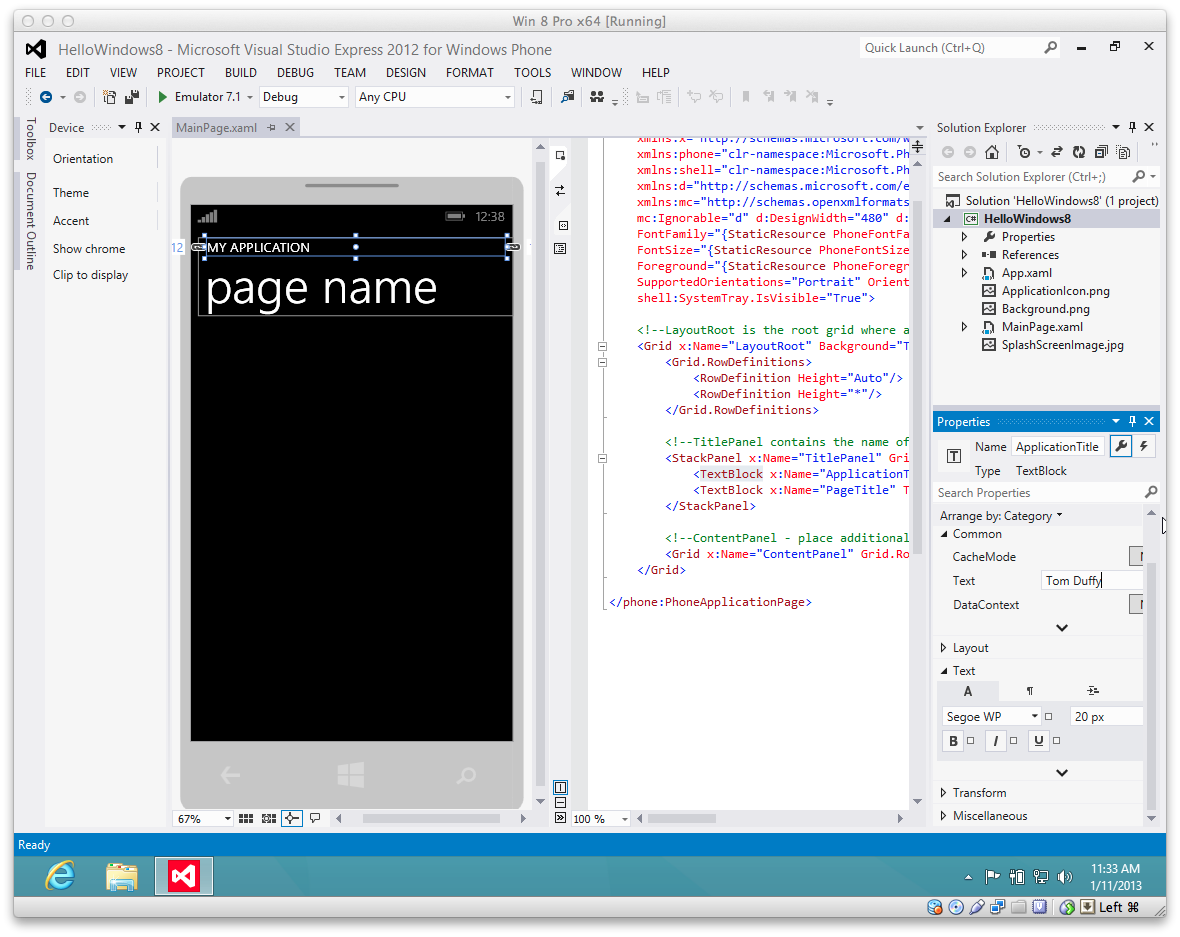Click the designer horizontal scrollbar
1180x937 pixels.
431,819
